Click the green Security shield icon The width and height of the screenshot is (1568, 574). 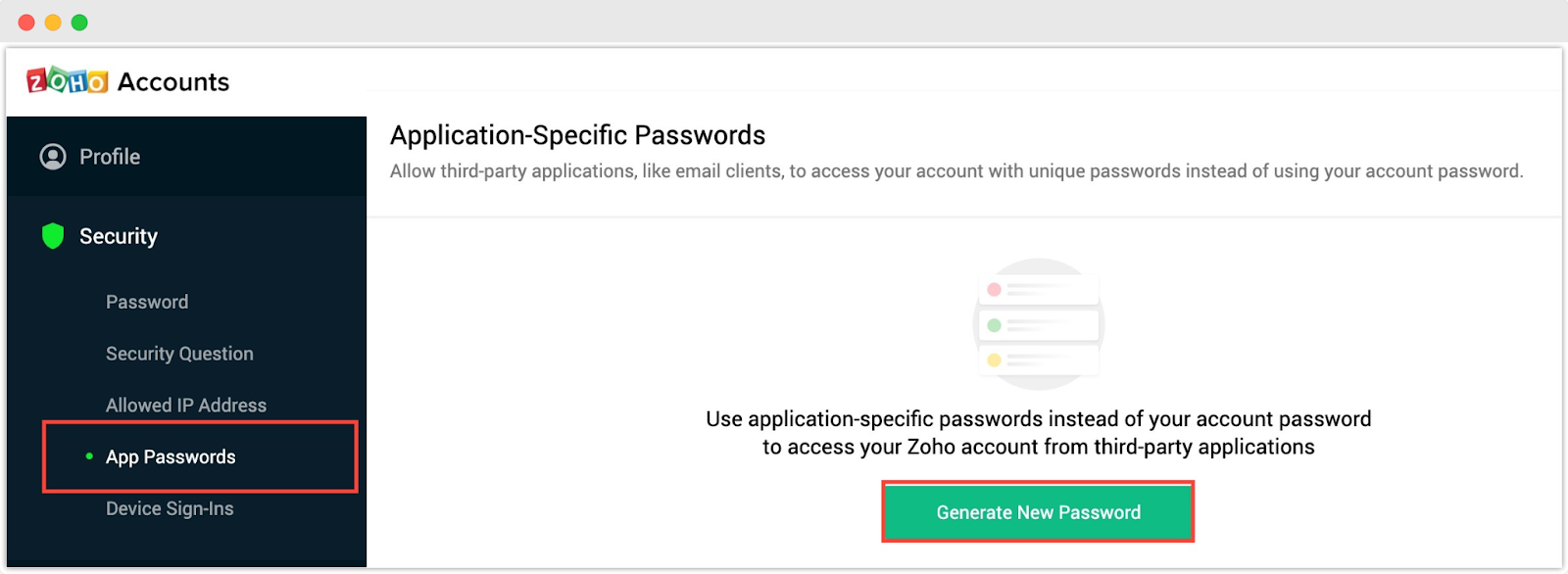[x=53, y=236]
